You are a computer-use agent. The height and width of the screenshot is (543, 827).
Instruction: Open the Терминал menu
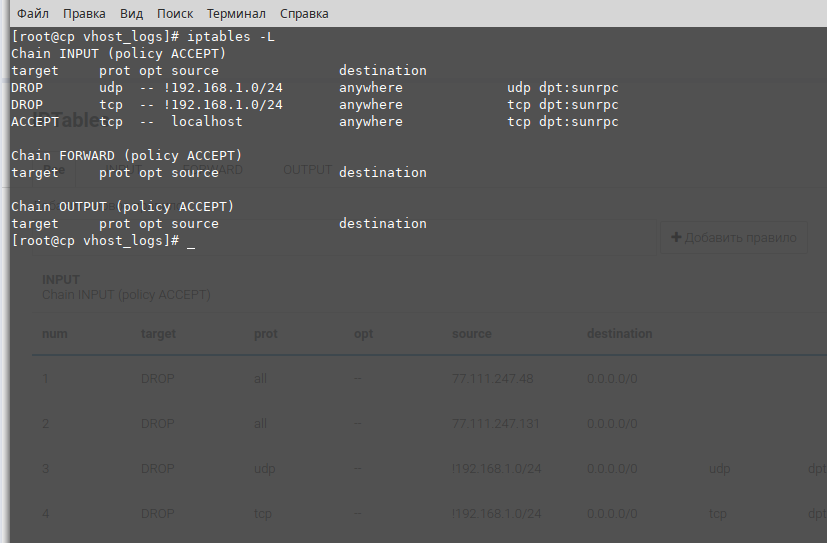236,14
